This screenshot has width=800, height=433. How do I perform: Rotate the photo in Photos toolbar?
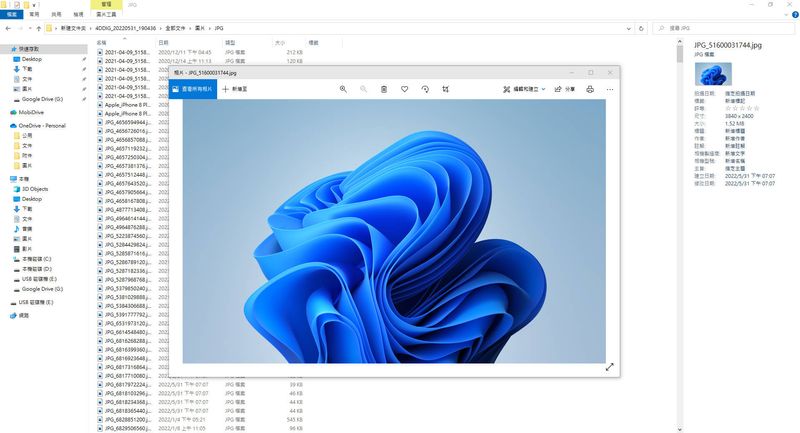[425, 89]
